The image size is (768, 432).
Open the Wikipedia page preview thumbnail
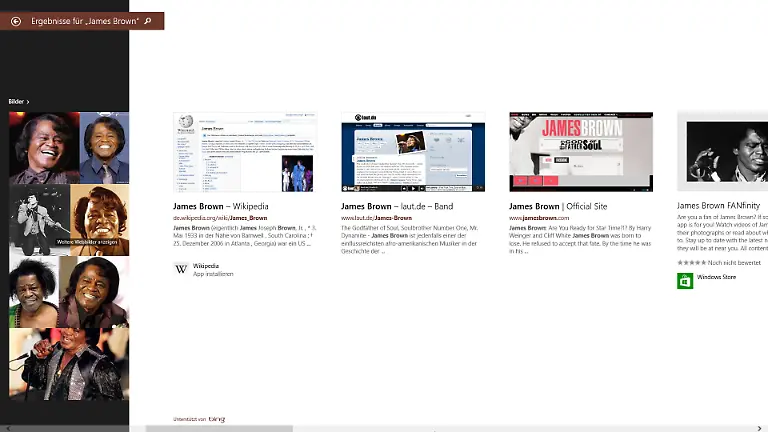point(244,152)
